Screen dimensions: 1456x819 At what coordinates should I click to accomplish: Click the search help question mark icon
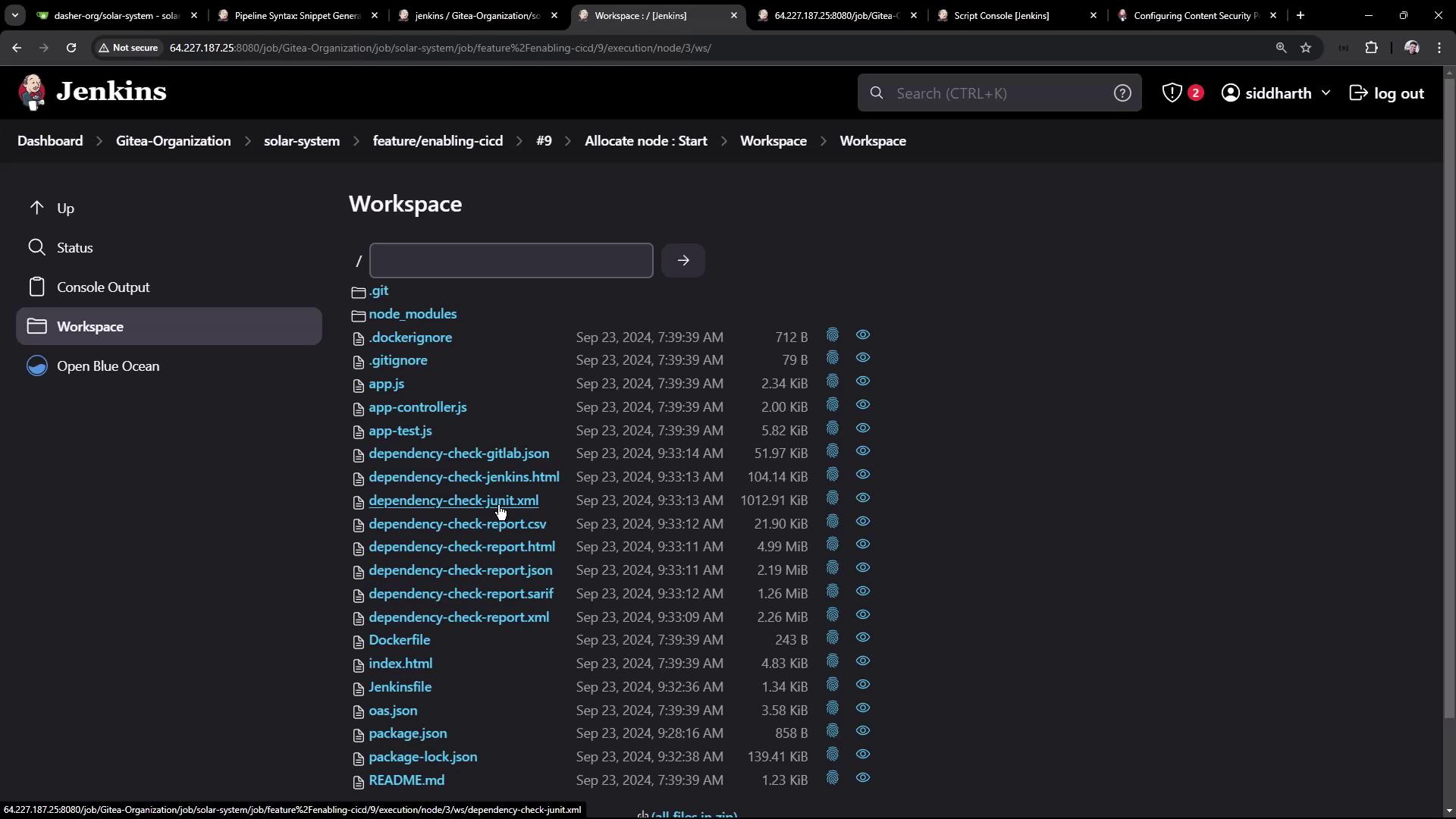pos(1122,93)
